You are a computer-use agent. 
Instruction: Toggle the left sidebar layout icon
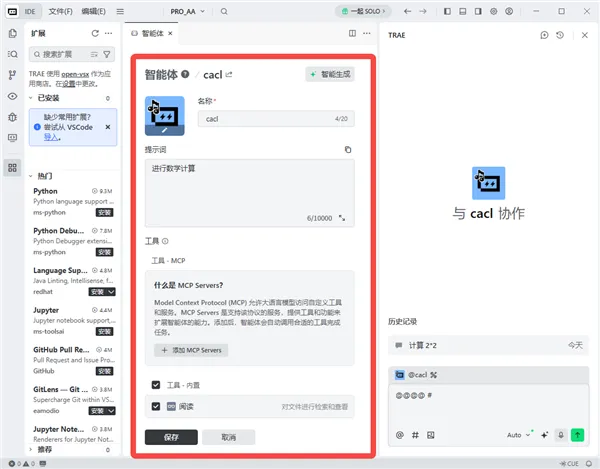click(x=447, y=11)
